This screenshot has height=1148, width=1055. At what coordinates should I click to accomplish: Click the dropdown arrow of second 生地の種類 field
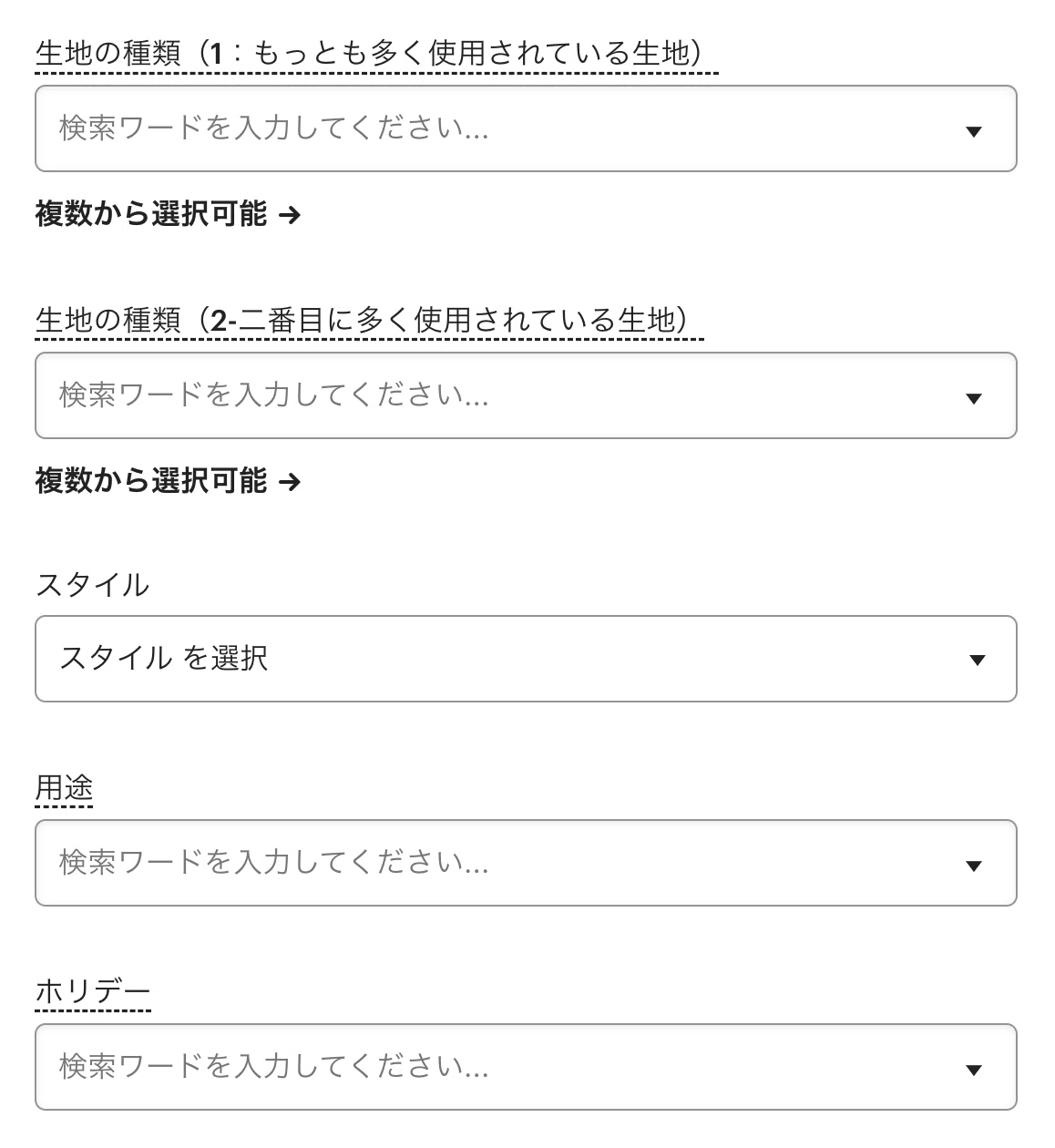973,398
